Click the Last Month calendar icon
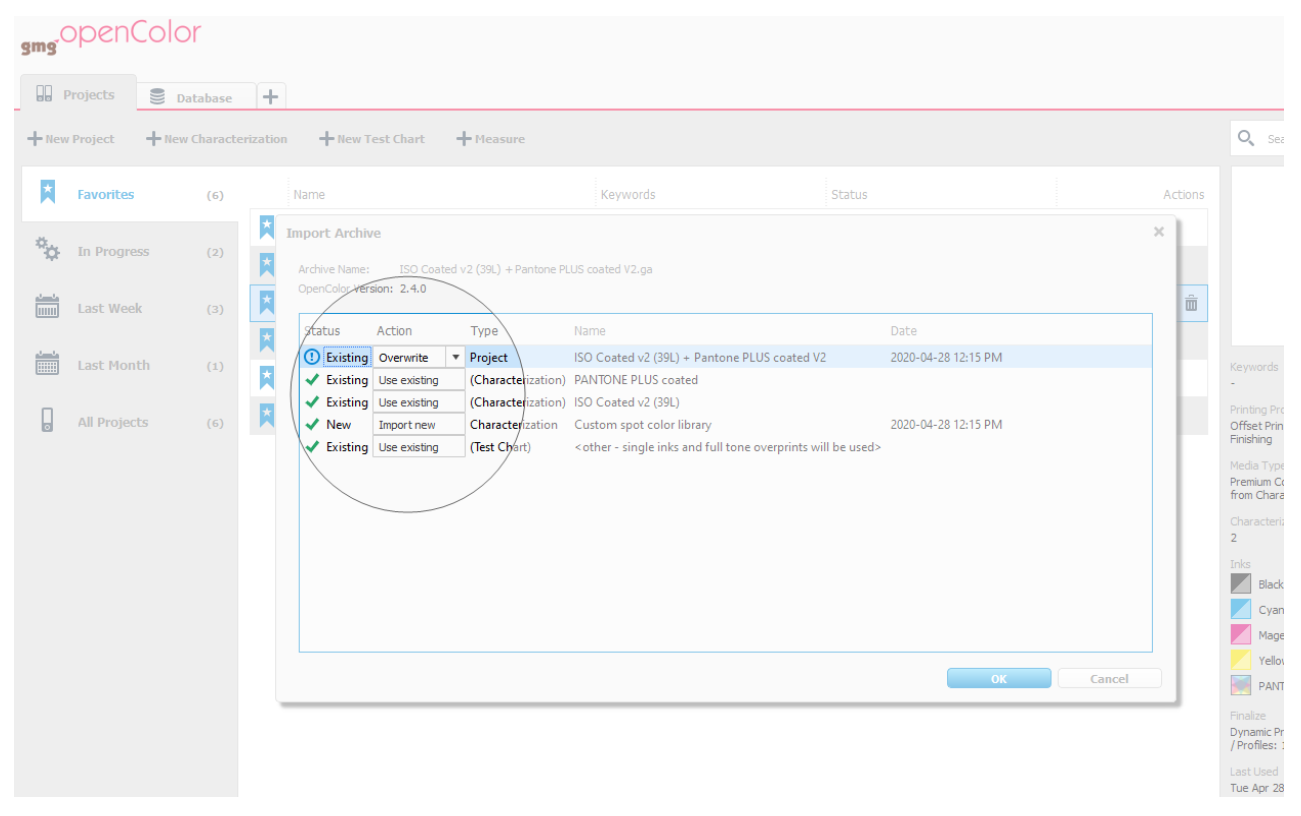 47,363
